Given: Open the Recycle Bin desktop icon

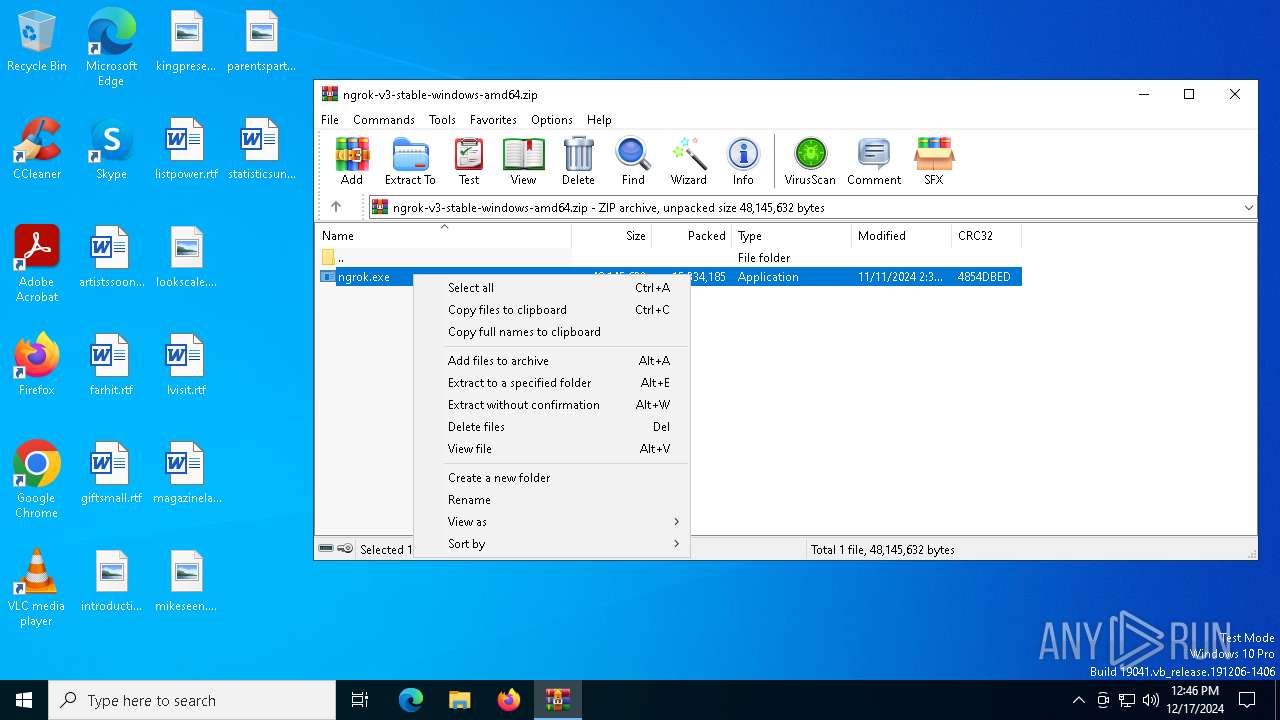Looking at the screenshot, I should pyautogui.click(x=37, y=42).
